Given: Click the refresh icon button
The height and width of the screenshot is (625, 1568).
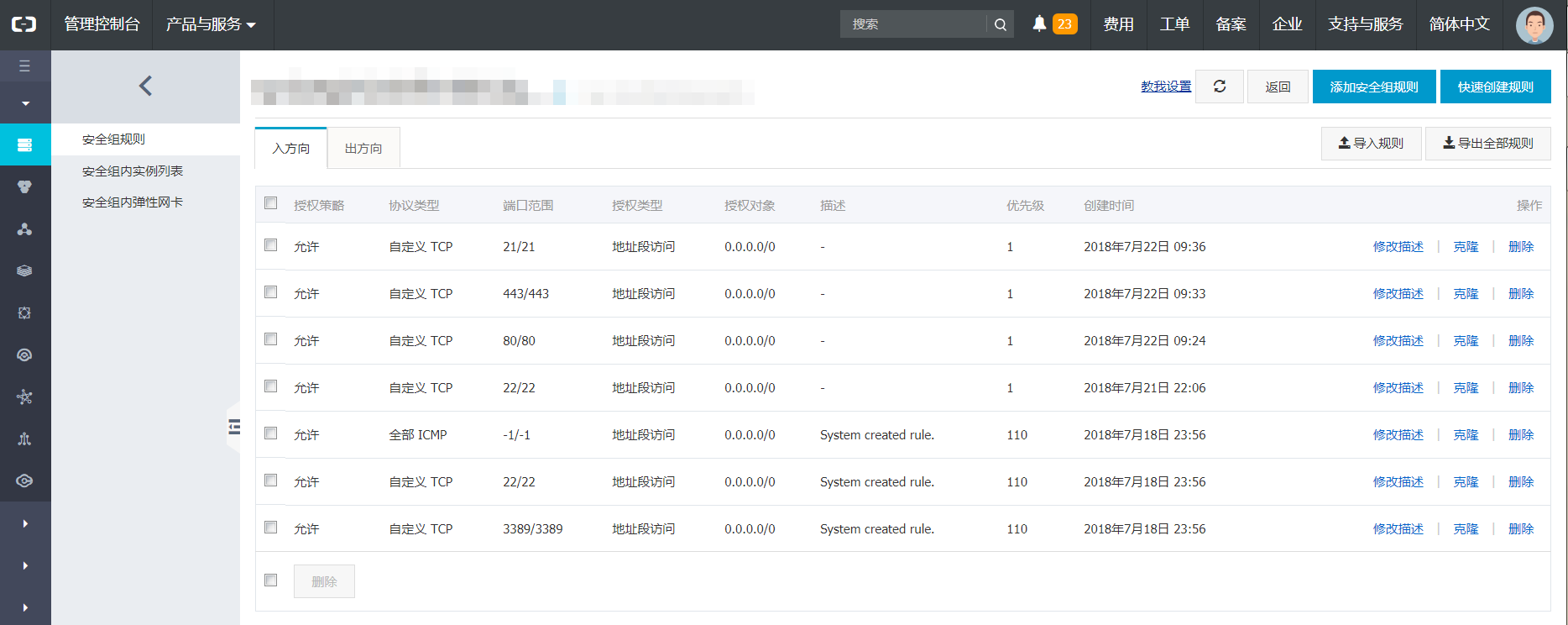Looking at the screenshot, I should (1220, 87).
